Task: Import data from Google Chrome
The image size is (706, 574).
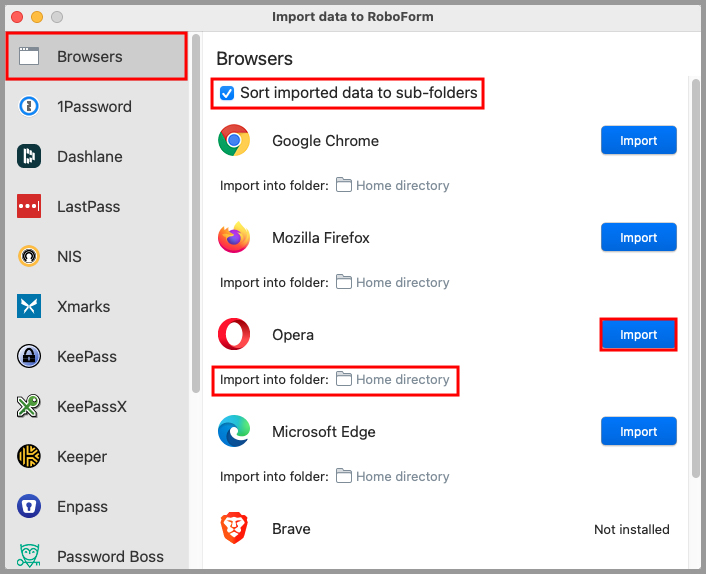Action: click(638, 140)
